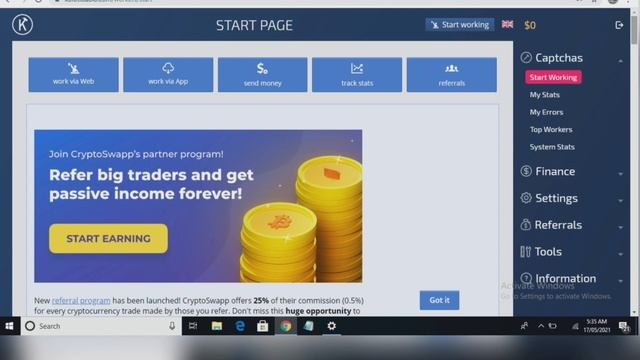Screen dimensions: 640x360
Task: Click the Tools wrench icon
Action: pyautogui.click(x=526, y=252)
